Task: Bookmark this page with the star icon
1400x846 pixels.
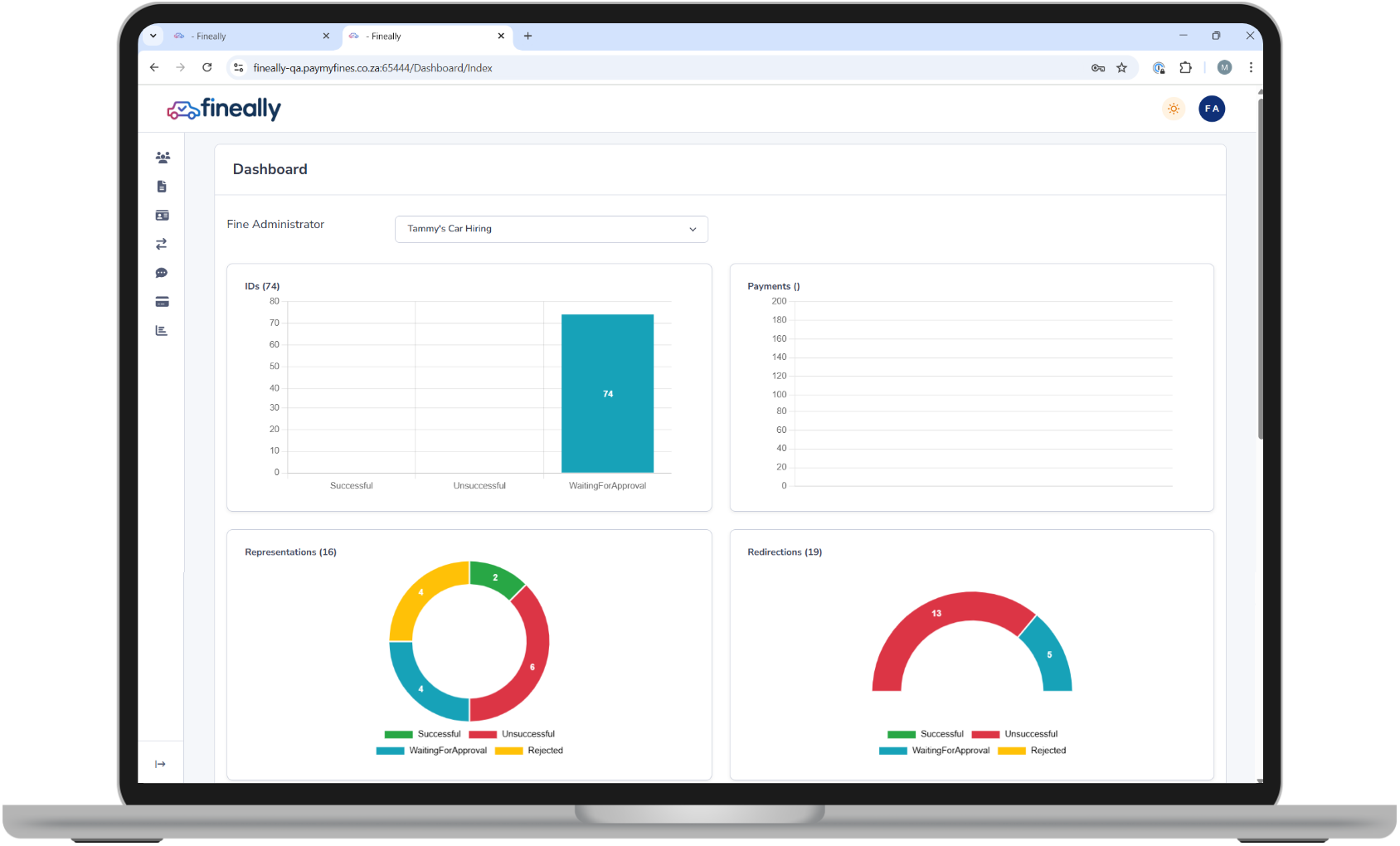Action: point(1122,68)
